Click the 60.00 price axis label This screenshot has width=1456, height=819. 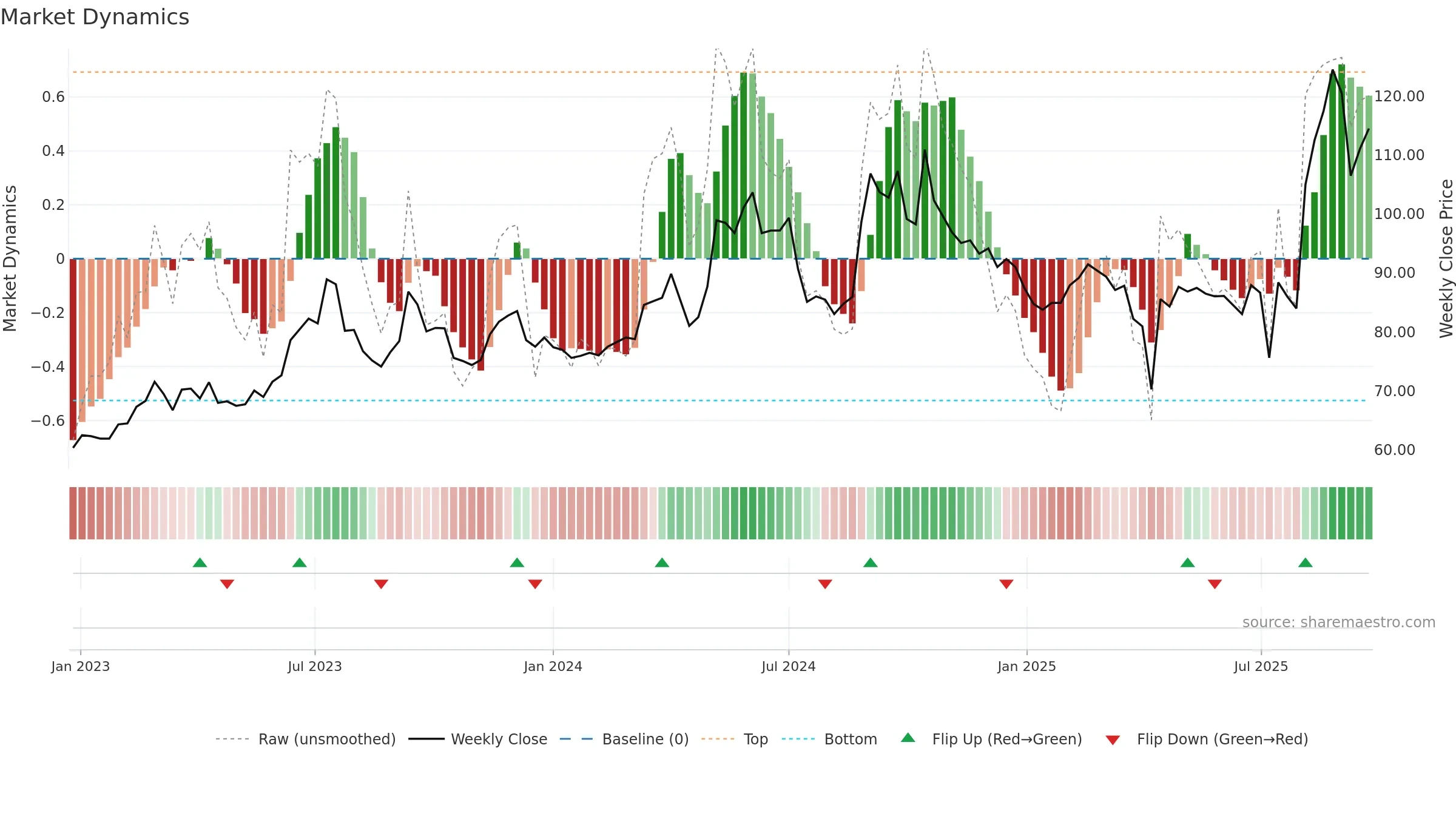(x=1395, y=450)
